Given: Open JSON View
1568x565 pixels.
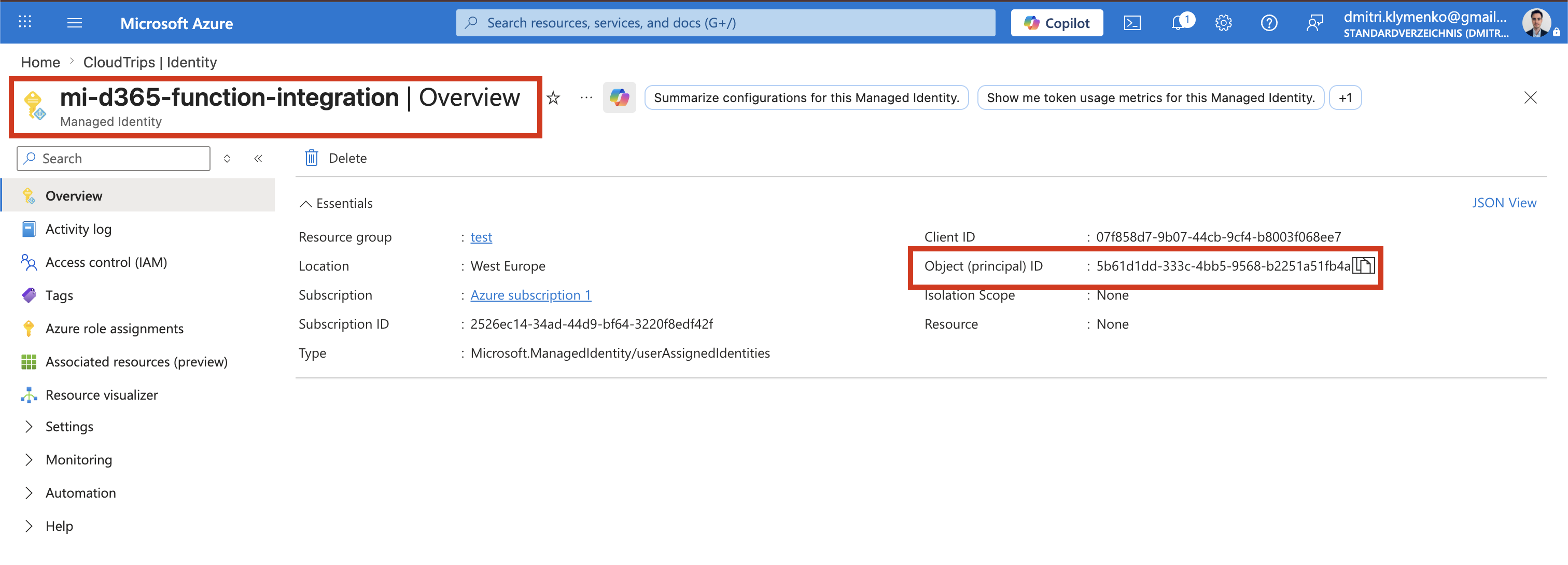Looking at the screenshot, I should [1504, 203].
